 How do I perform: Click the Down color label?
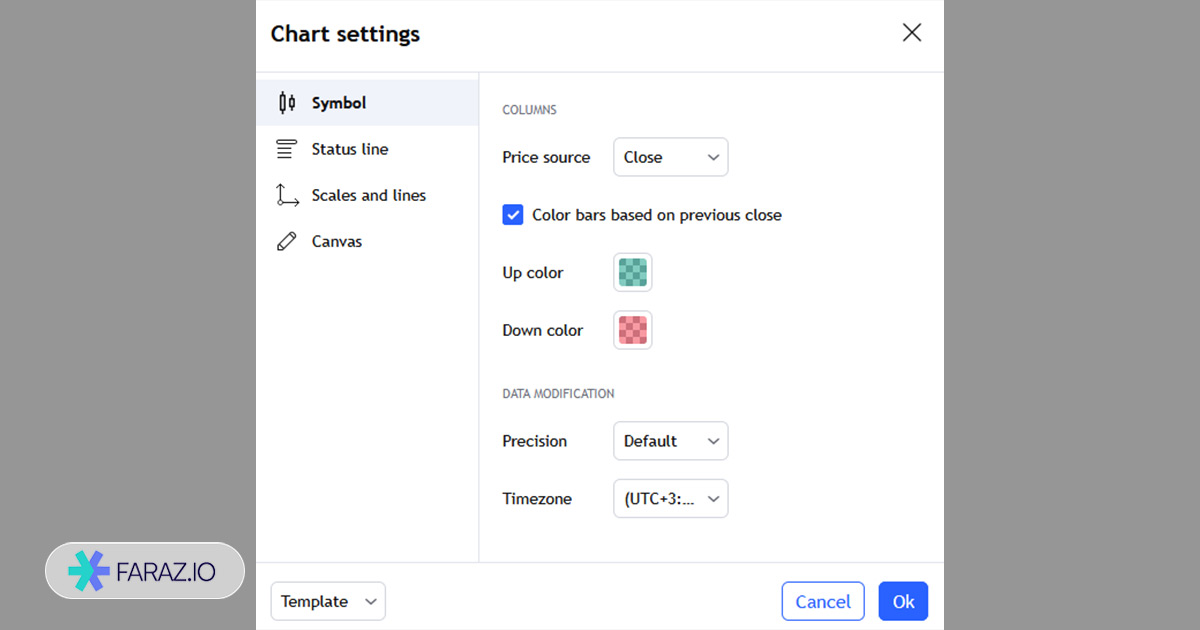(543, 330)
